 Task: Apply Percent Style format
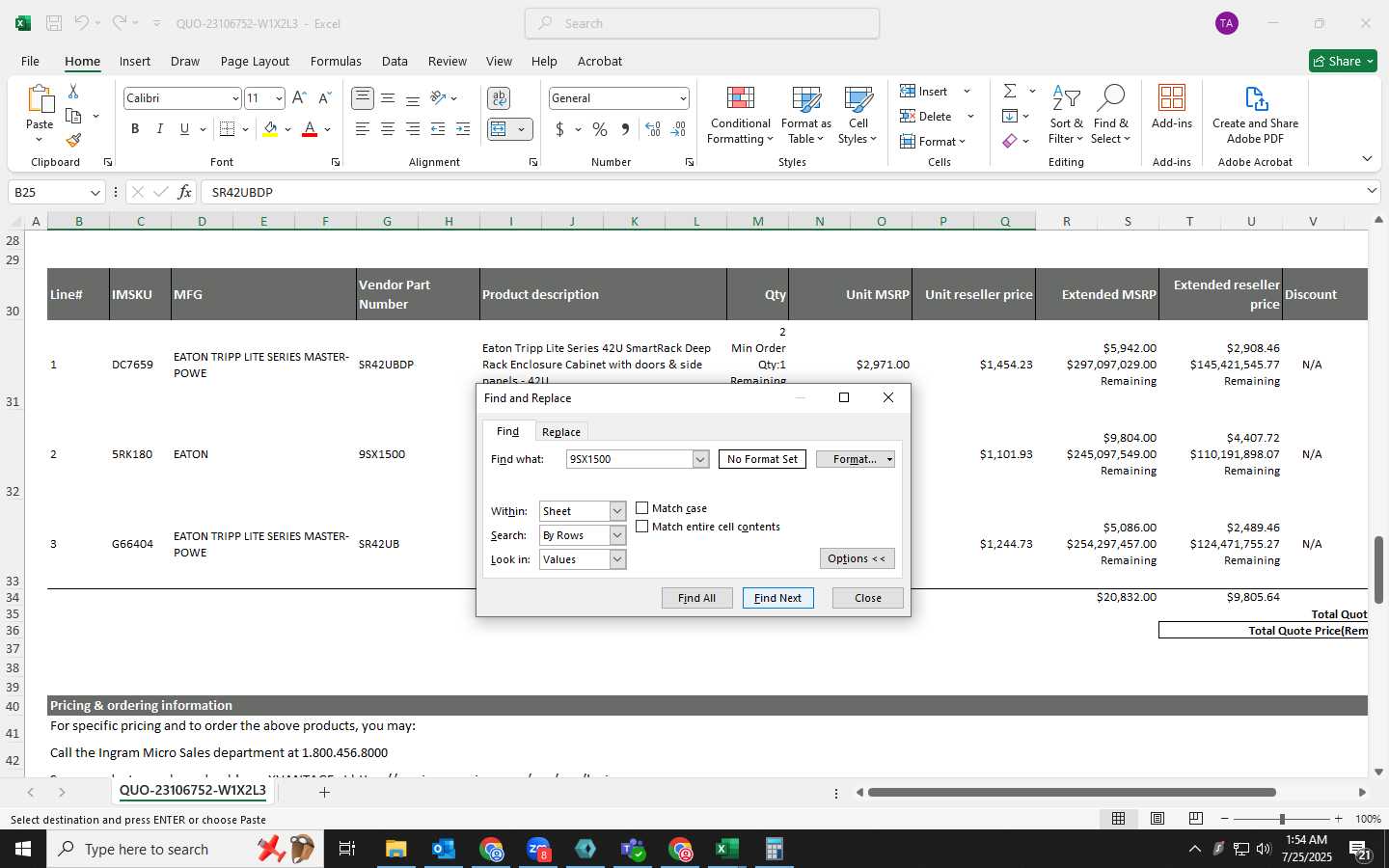tap(600, 129)
